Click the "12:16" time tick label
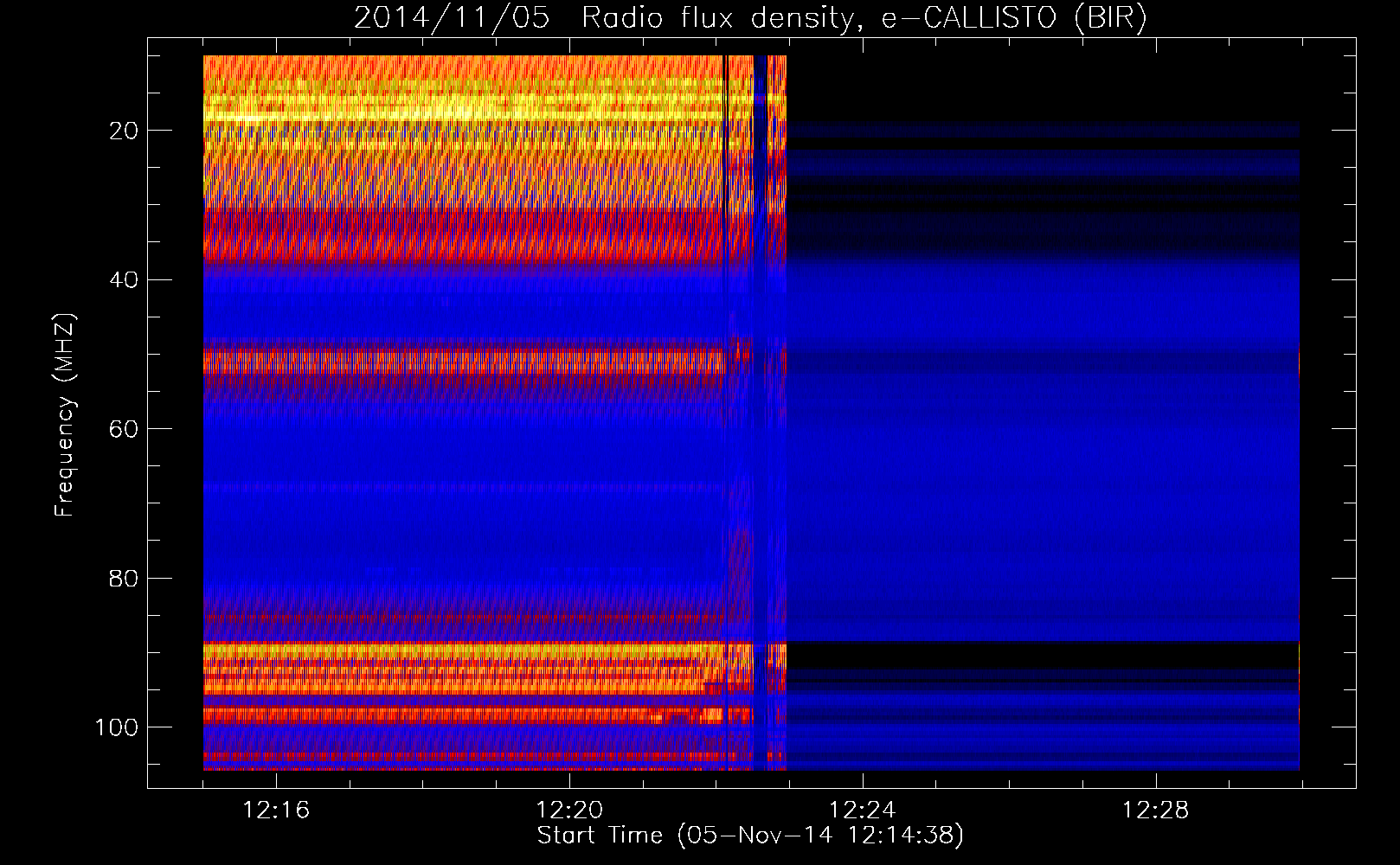1400x865 pixels. (276, 811)
